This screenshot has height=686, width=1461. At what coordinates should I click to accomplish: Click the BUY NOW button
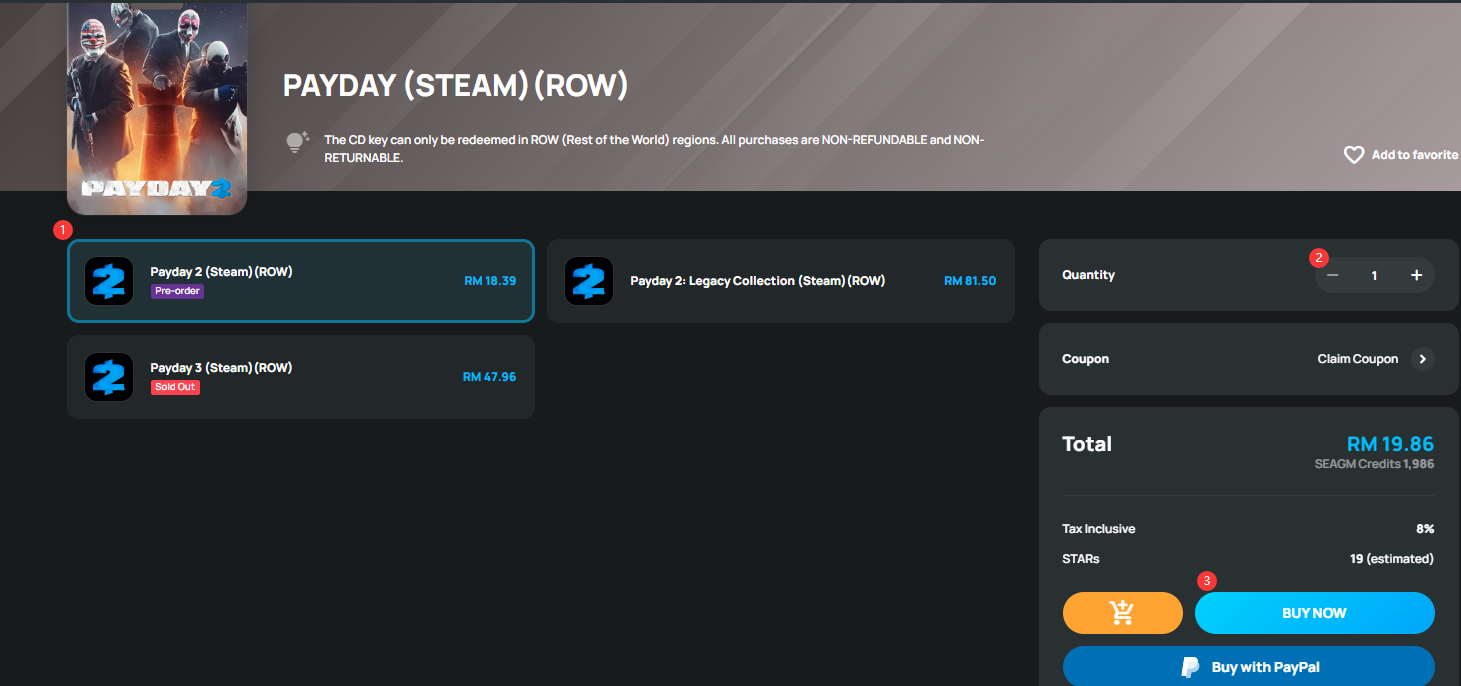(x=1315, y=613)
